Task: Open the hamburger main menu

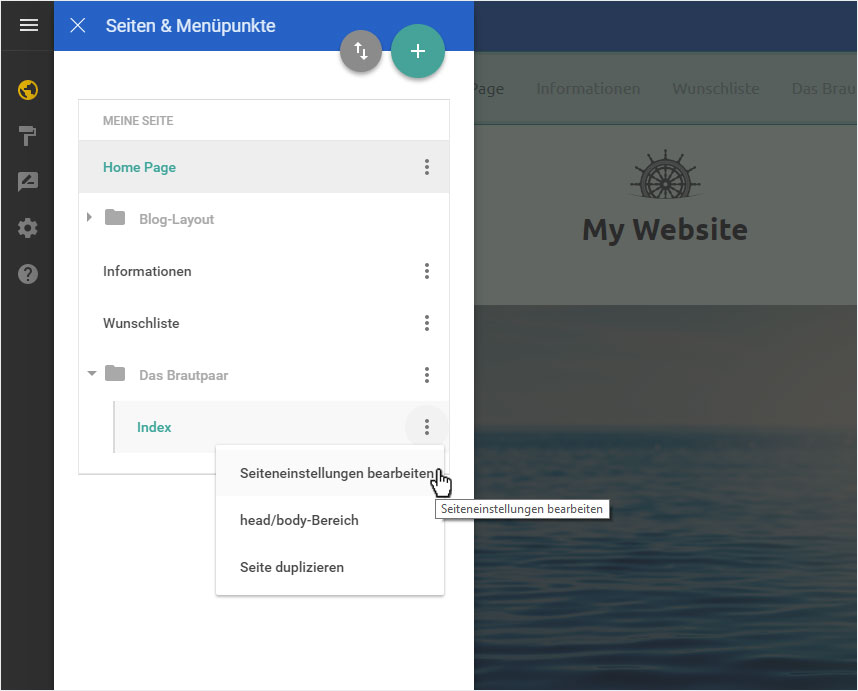Action: click(28, 25)
